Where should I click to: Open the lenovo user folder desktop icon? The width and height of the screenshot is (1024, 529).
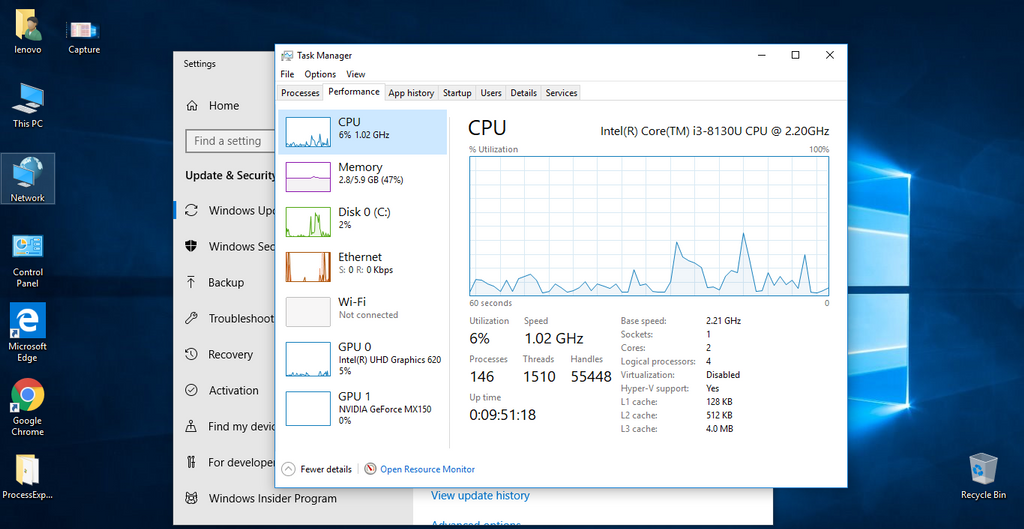(27, 31)
